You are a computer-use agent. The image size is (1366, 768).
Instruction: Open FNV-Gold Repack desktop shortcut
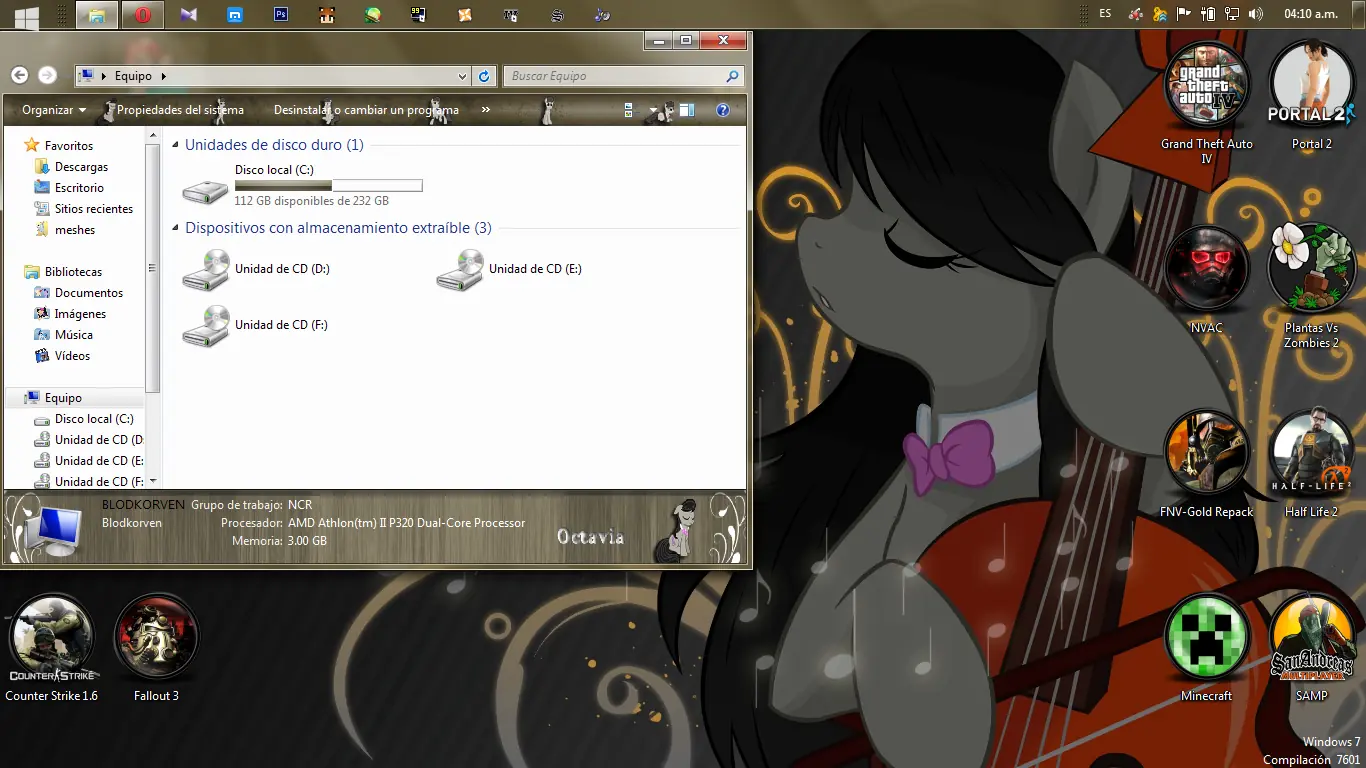(x=1206, y=465)
